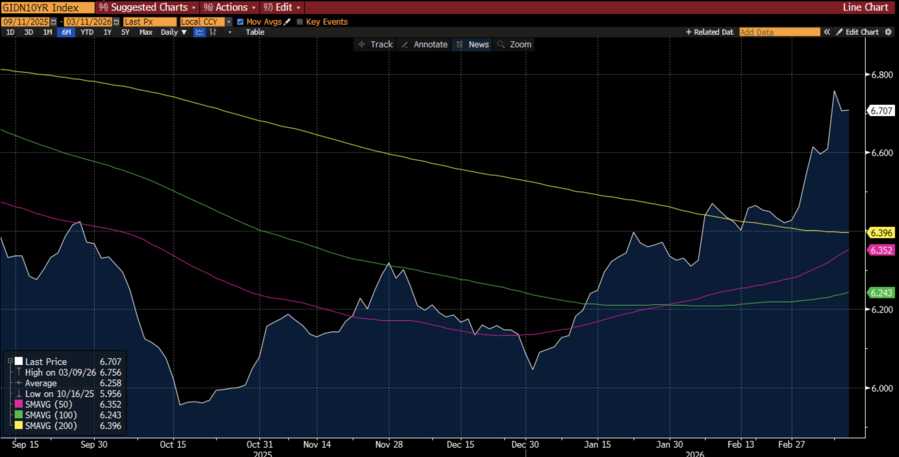
Task: Select the line chart type icon
Action: (x=199, y=32)
